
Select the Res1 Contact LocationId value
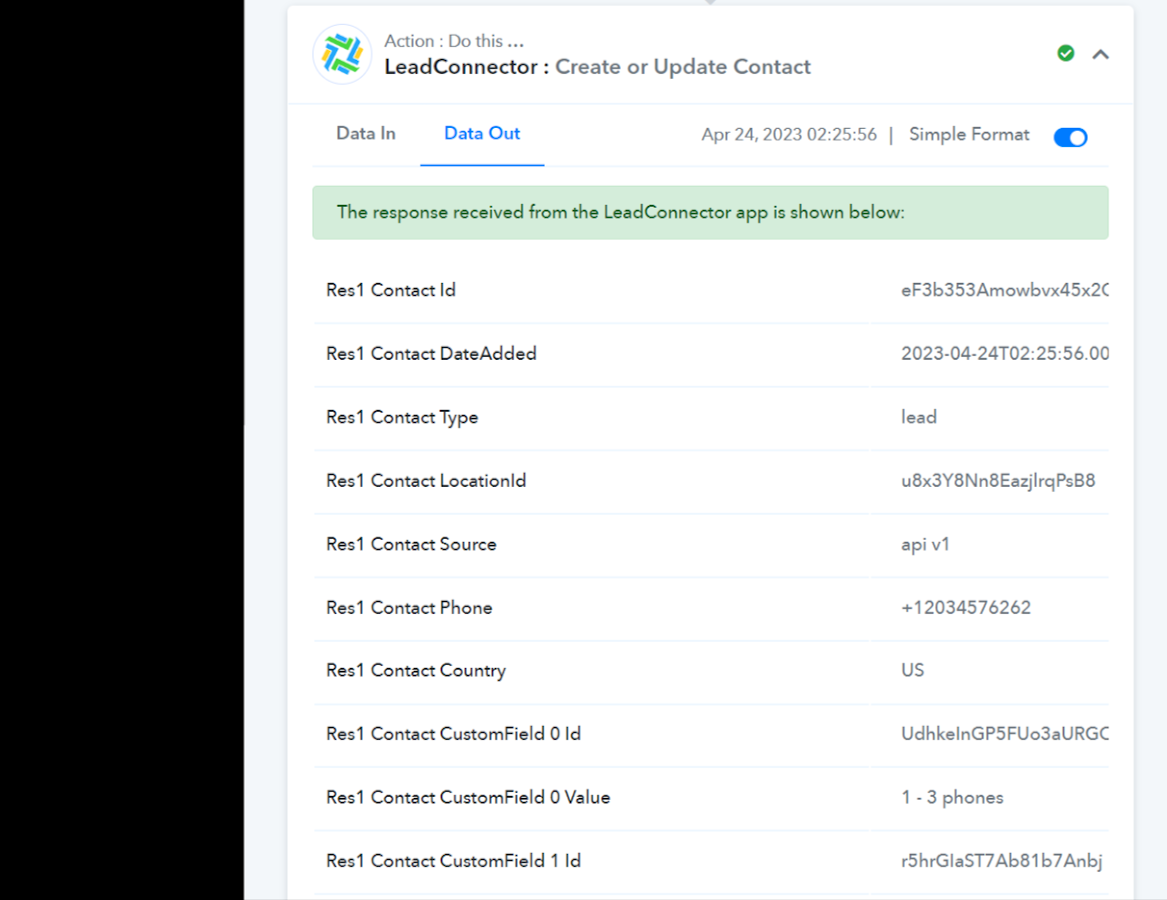click(x=998, y=481)
